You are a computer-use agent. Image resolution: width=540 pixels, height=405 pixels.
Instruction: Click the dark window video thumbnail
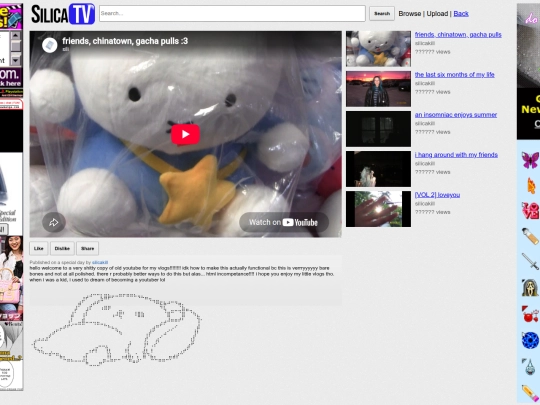[378, 129]
